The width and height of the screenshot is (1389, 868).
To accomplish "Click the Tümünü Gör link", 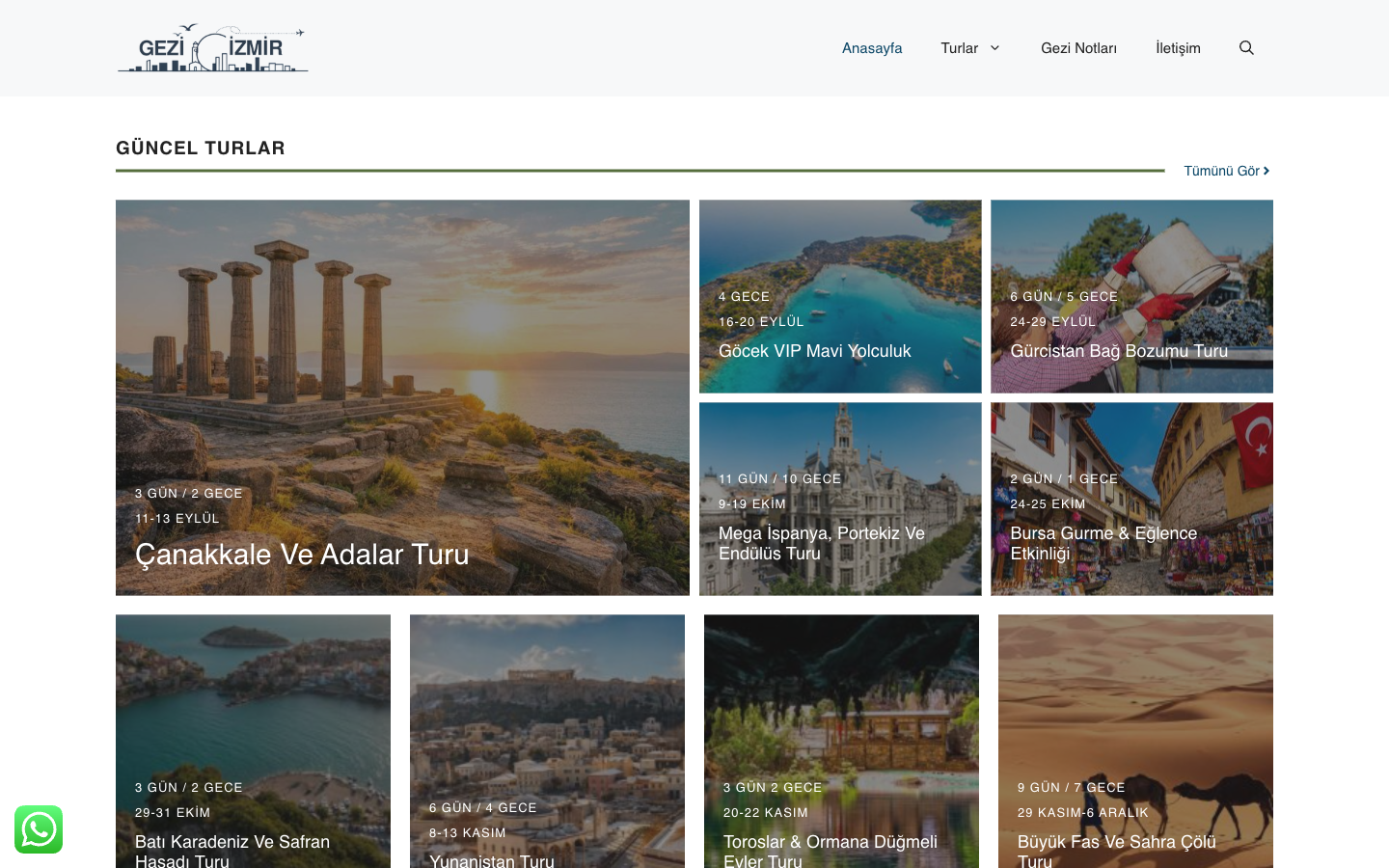I will point(1227,171).
